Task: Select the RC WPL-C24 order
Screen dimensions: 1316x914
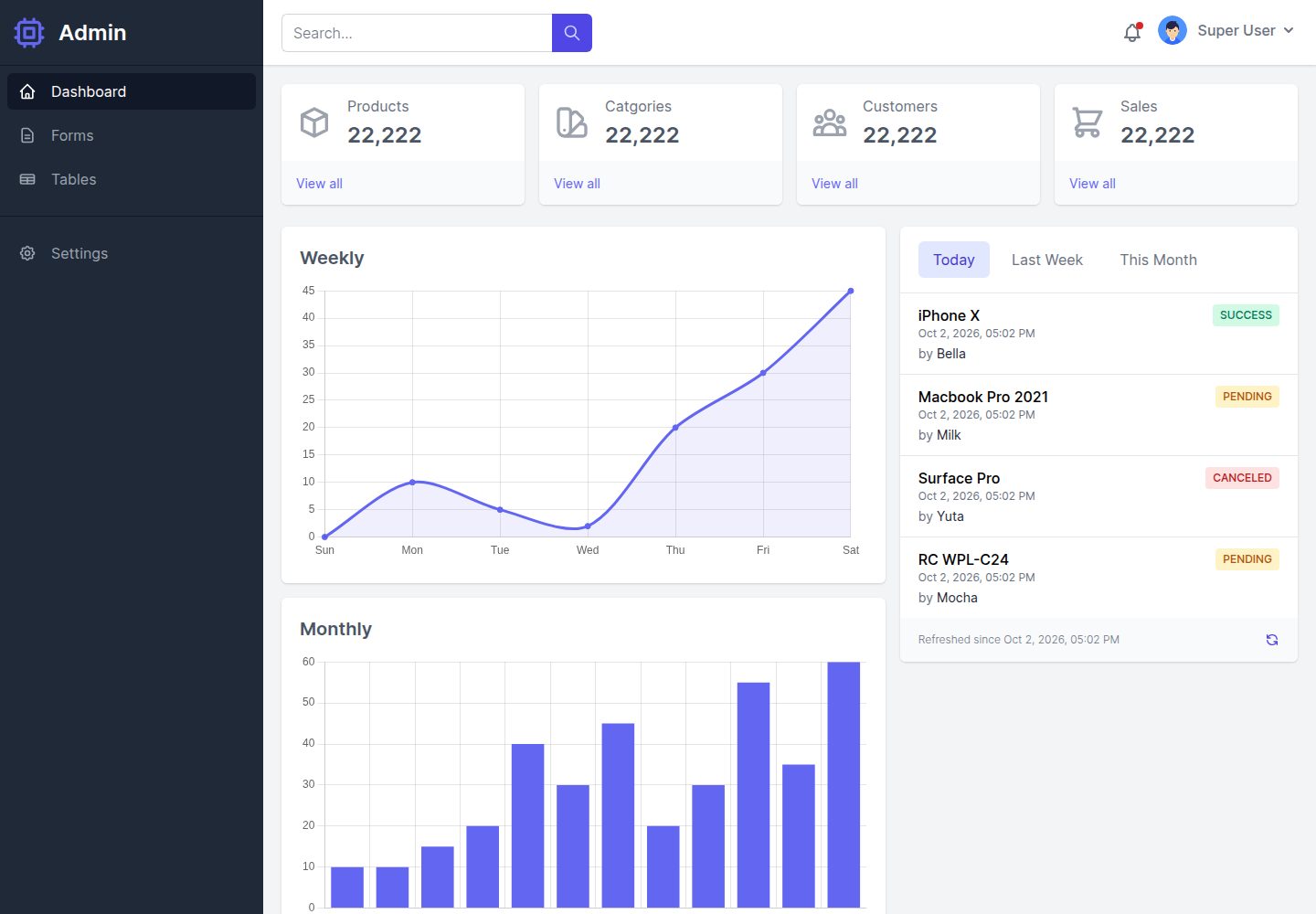Action: click(1098, 578)
